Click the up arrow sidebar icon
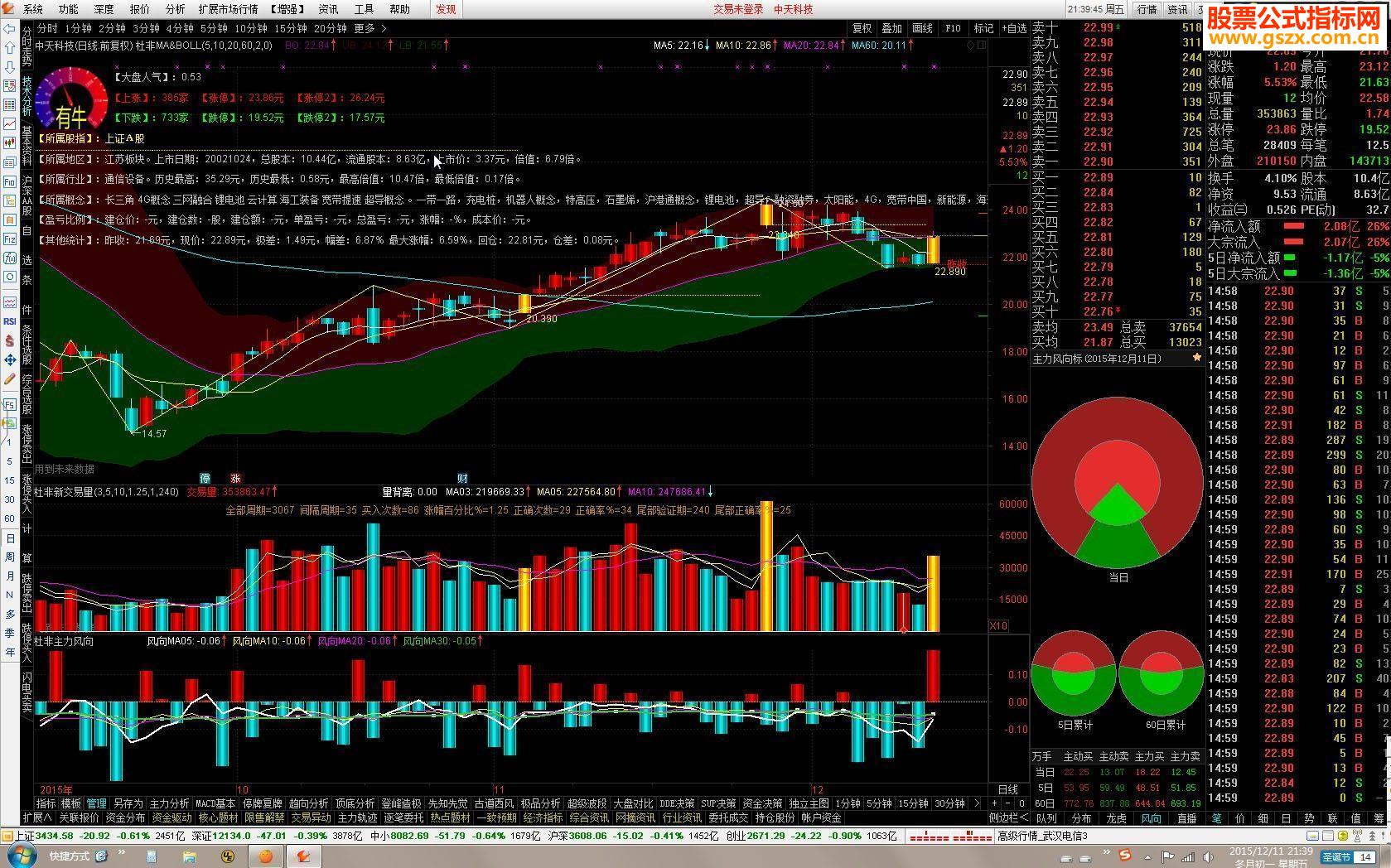This screenshot has height=868, width=1391. (9, 47)
